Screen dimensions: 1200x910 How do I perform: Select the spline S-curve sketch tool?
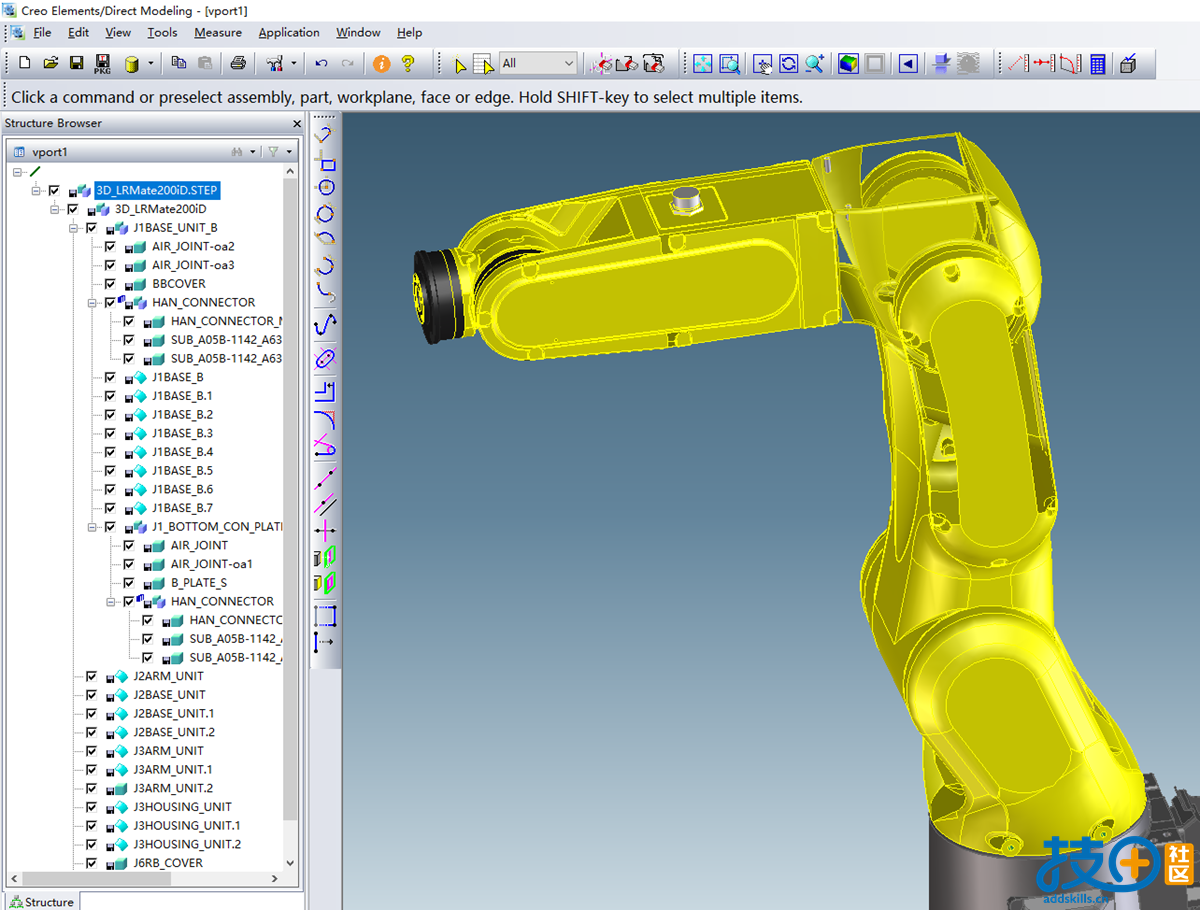325,324
